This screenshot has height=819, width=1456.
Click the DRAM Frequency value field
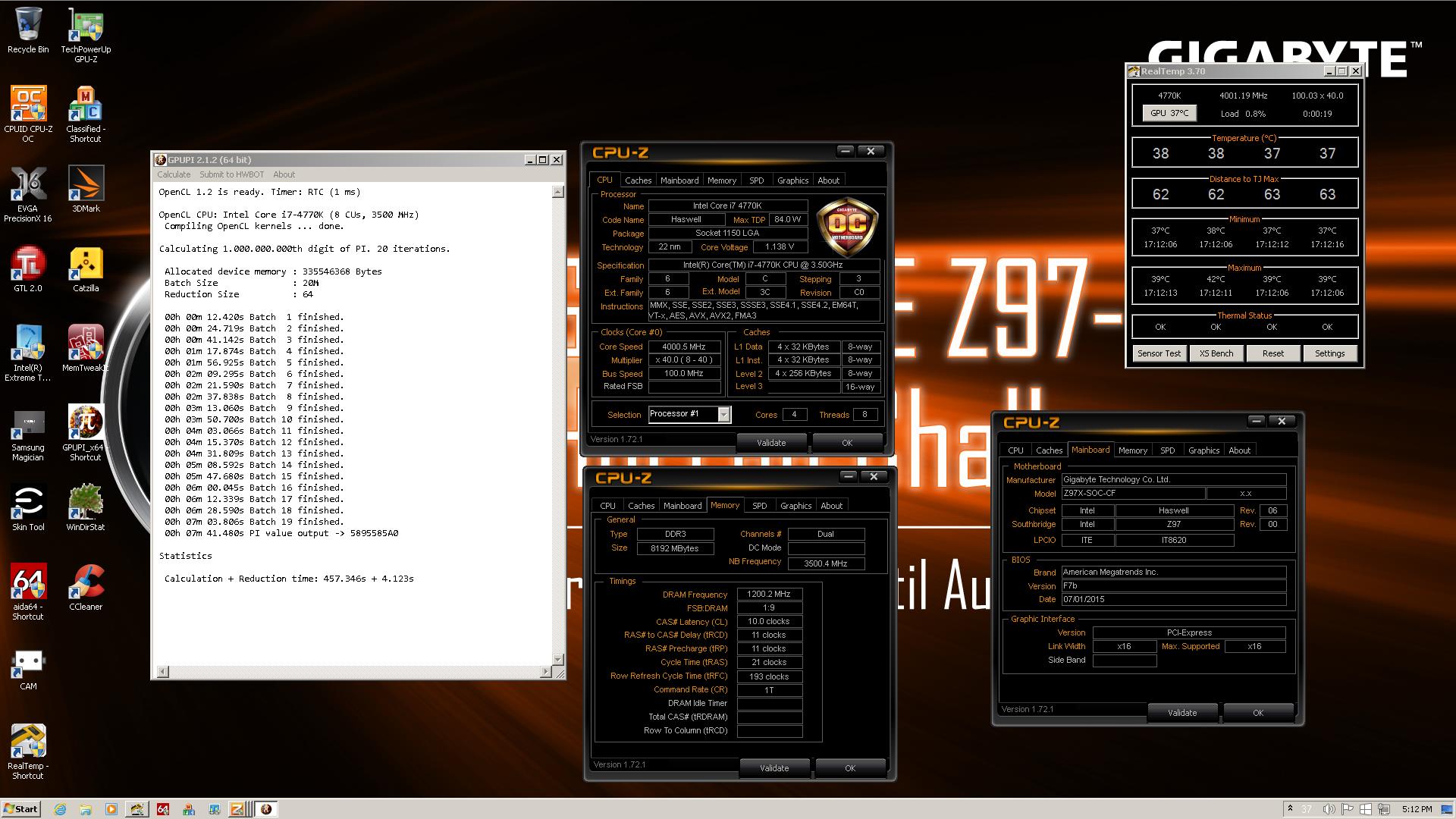tap(769, 595)
